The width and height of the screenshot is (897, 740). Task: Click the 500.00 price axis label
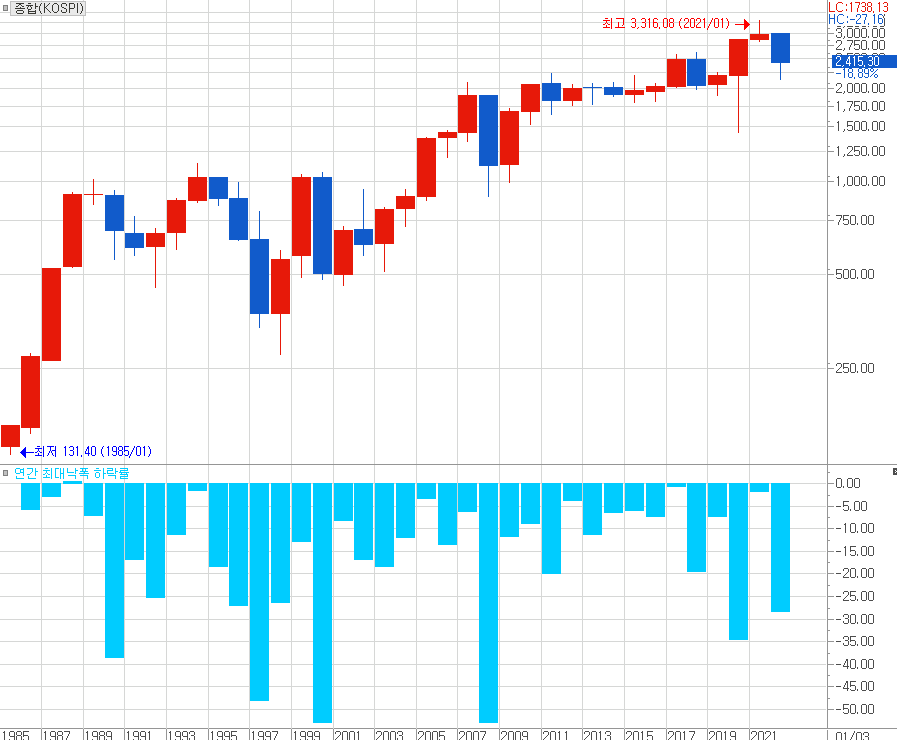[x=862, y=274]
